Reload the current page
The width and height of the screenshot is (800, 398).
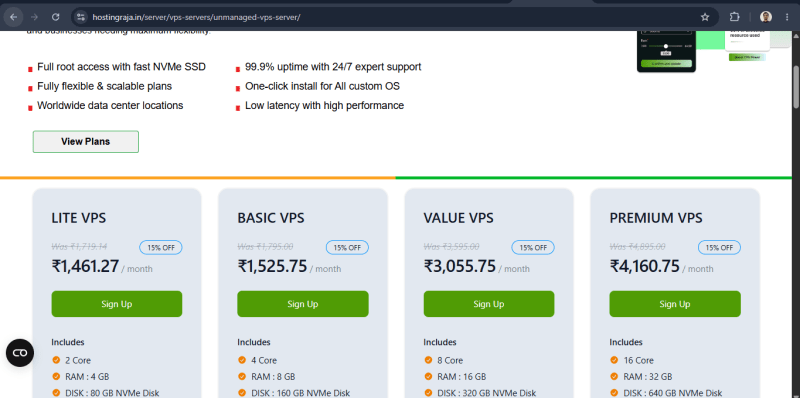[x=56, y=17]
